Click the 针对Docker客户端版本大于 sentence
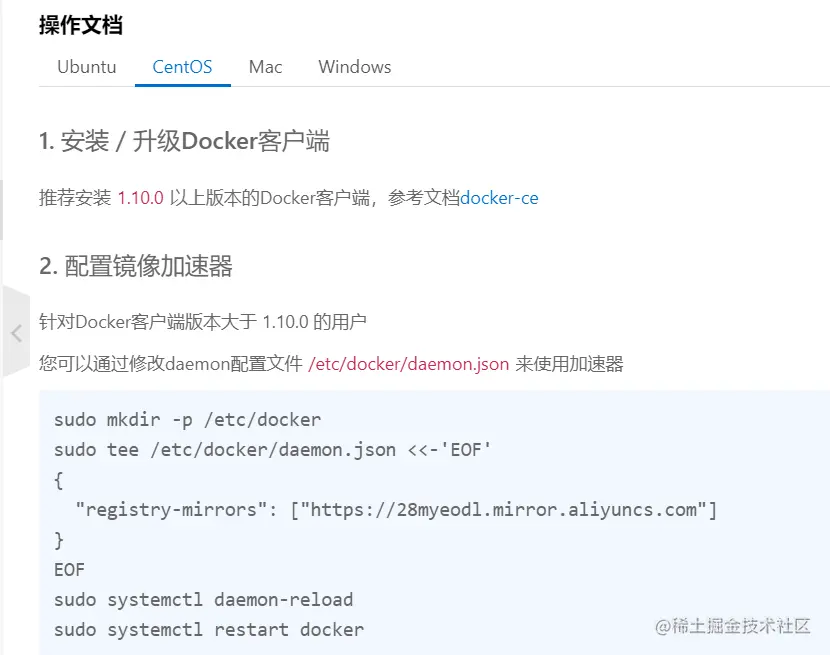Viewport: 830px width, 655px height. point(203,322)
